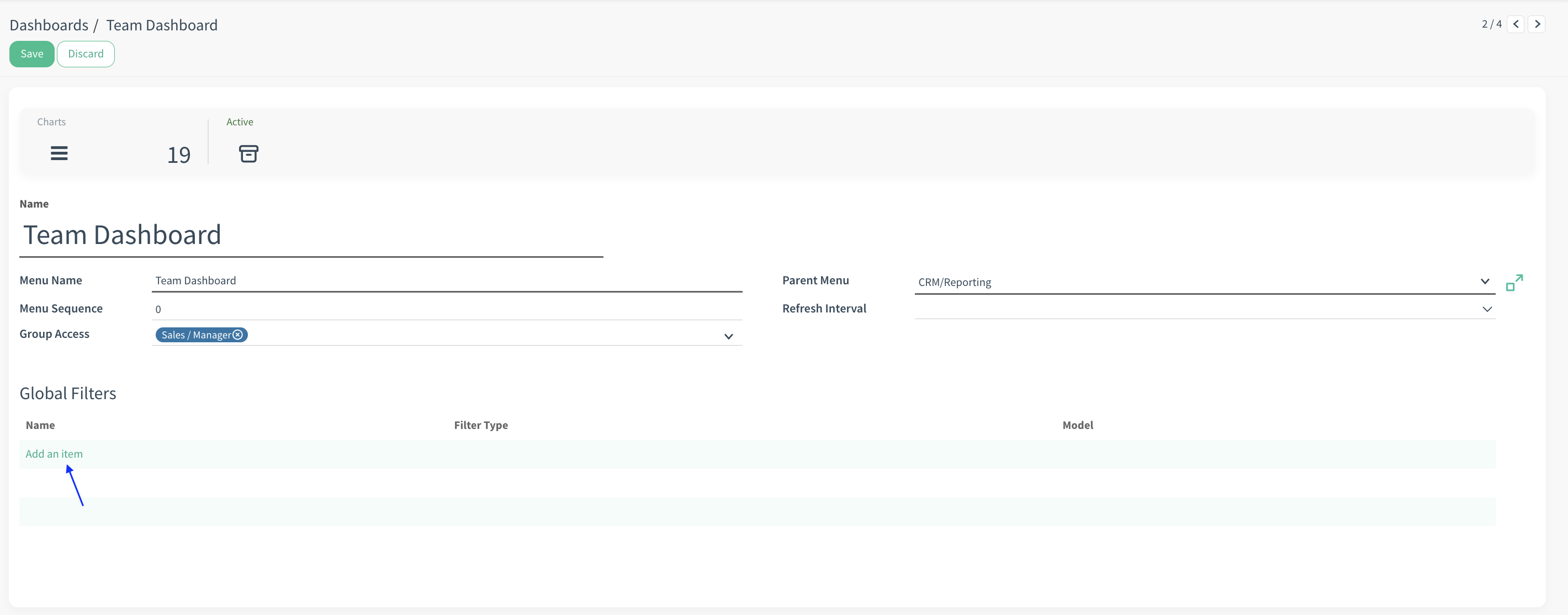This screenshot has height=615, width=1568.
Task: Go to previous record arrow
Action: (x=1516, y=24)
